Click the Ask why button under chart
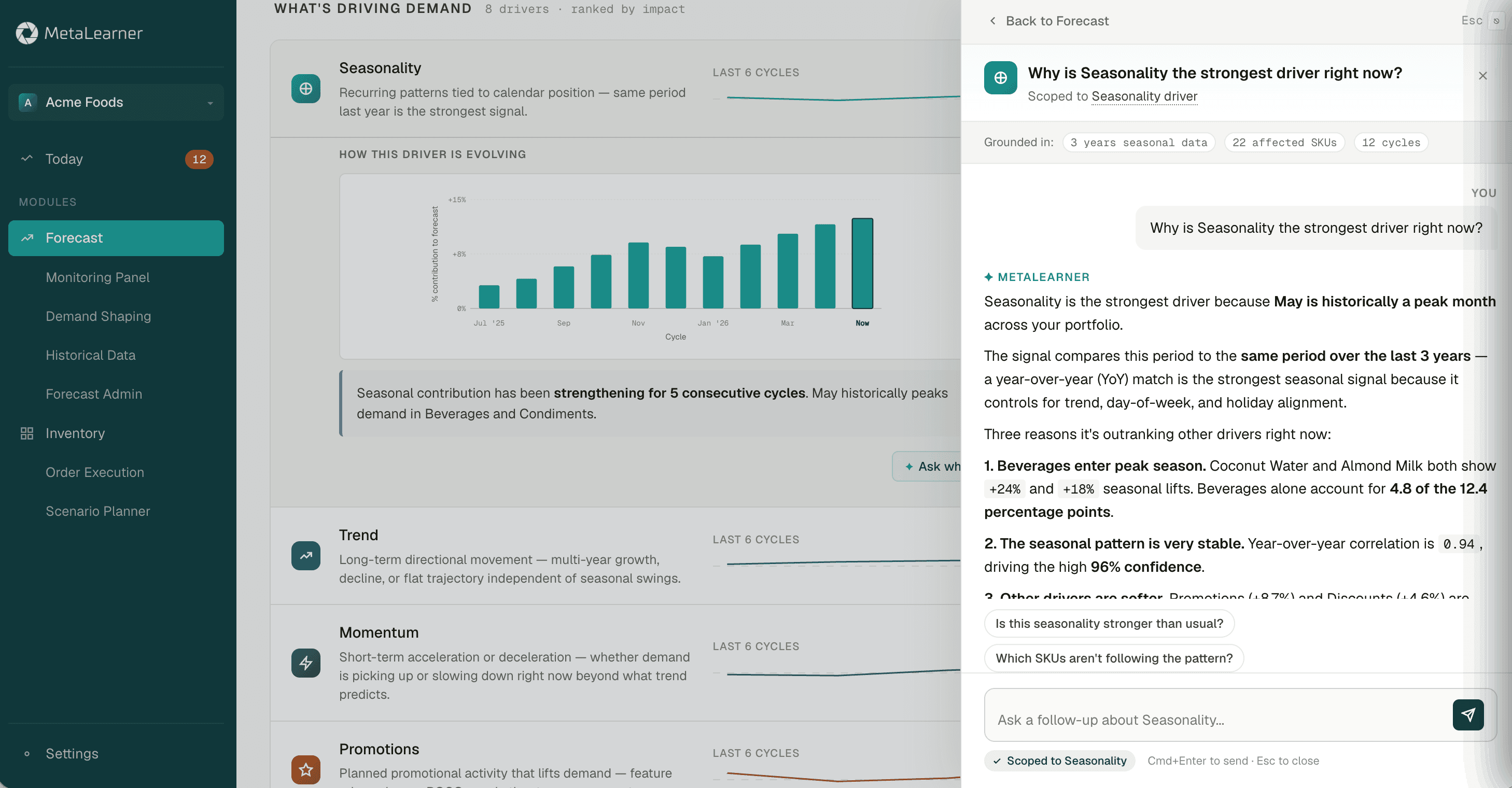This screenshot has height=788, width=1512. point(927,467)
